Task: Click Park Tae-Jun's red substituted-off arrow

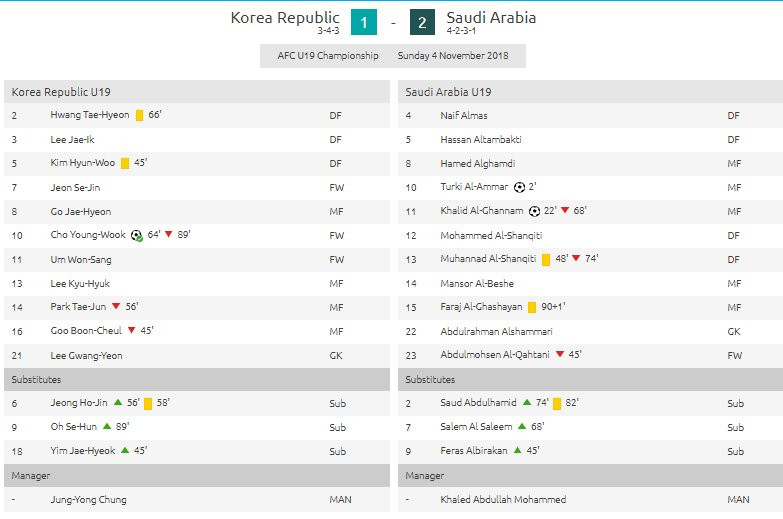Action: [x=116, y=307]
